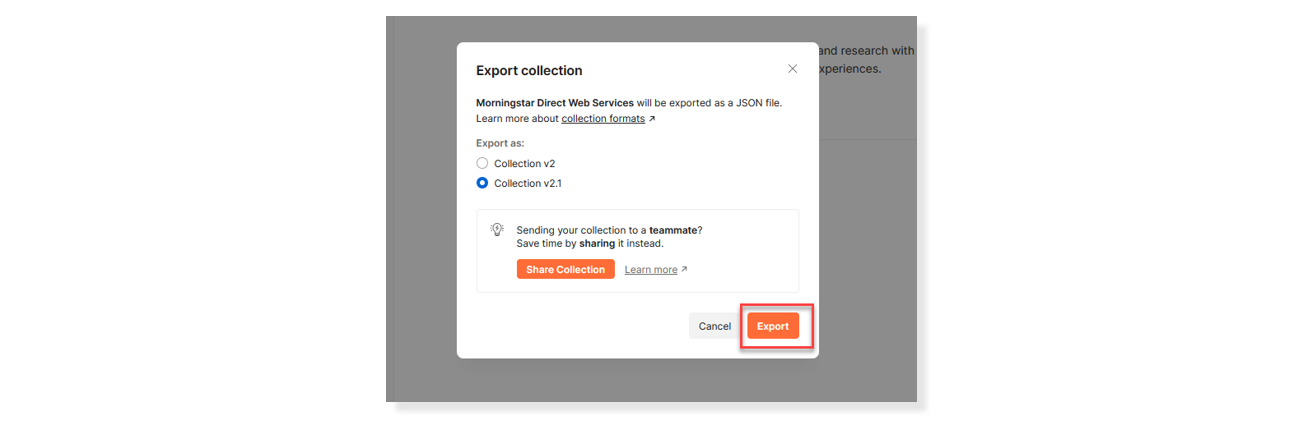The width and height of the screenshot is (1298, 428).
Task: Open the collection formats link
Action: [602, 119]
